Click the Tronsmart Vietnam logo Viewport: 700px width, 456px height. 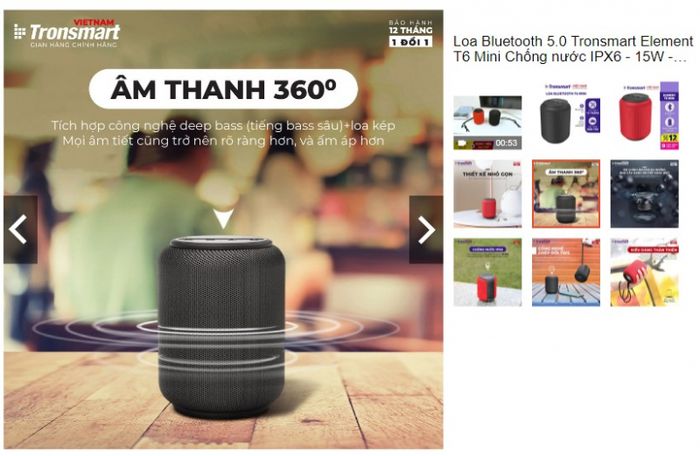point(67,33)
